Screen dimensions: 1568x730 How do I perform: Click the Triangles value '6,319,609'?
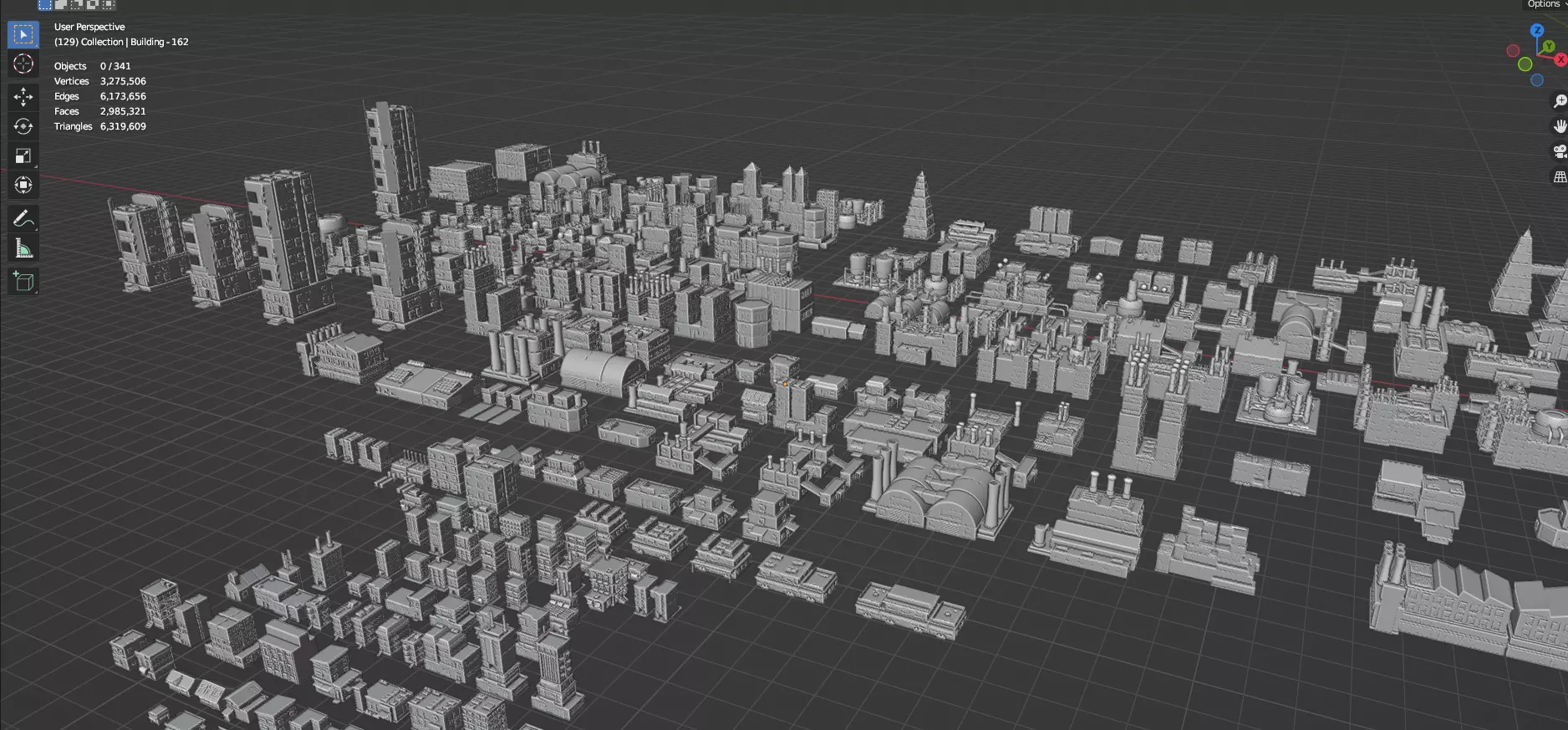[123, 126]
